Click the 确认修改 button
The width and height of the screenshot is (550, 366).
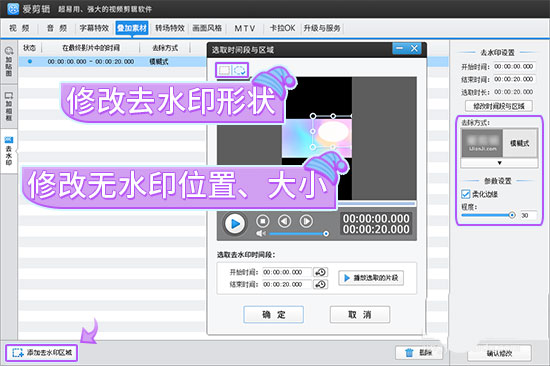pyautogui.click(x=499, y=353)
